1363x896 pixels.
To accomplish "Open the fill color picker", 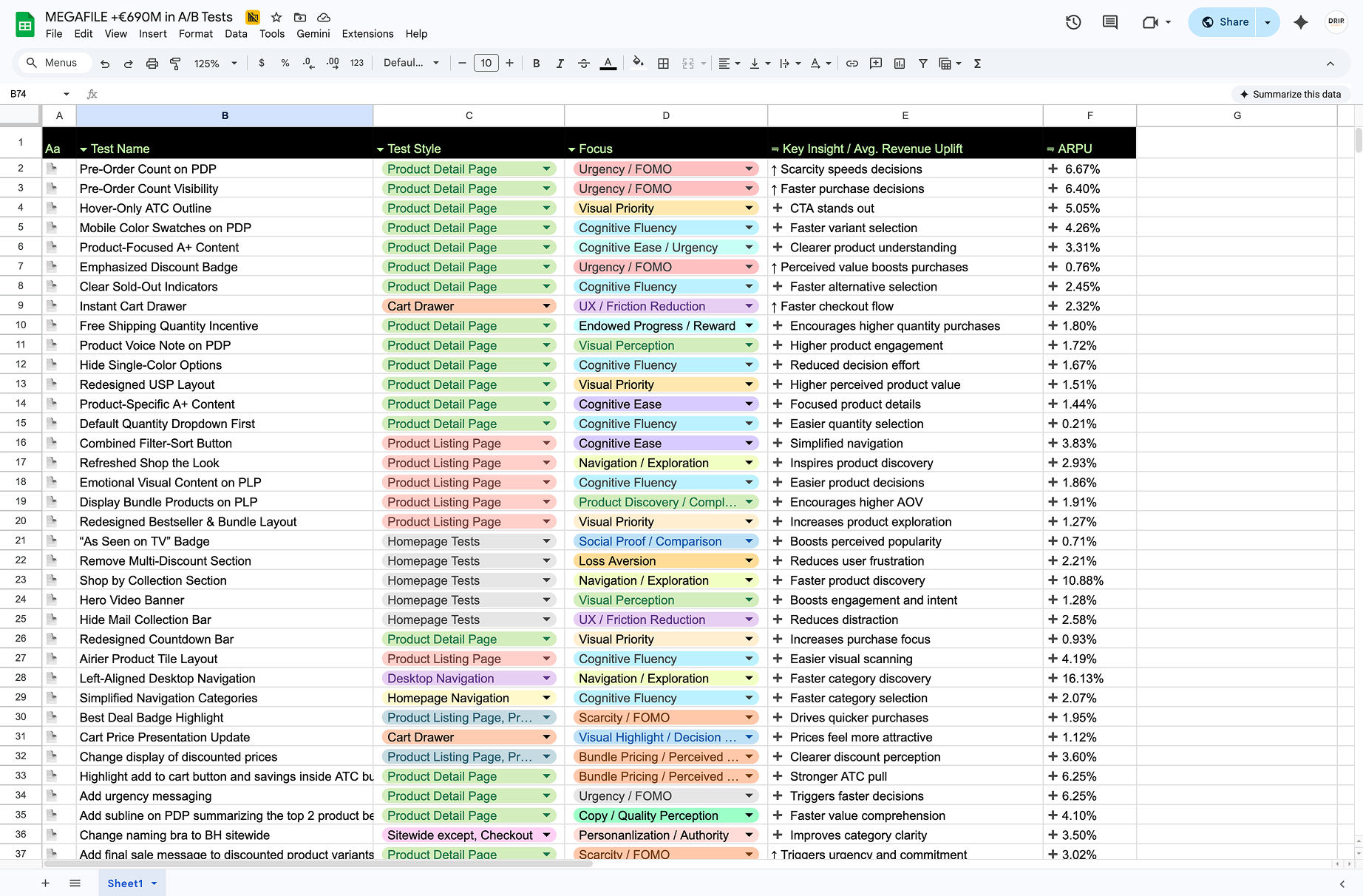I will click(638, 64).
